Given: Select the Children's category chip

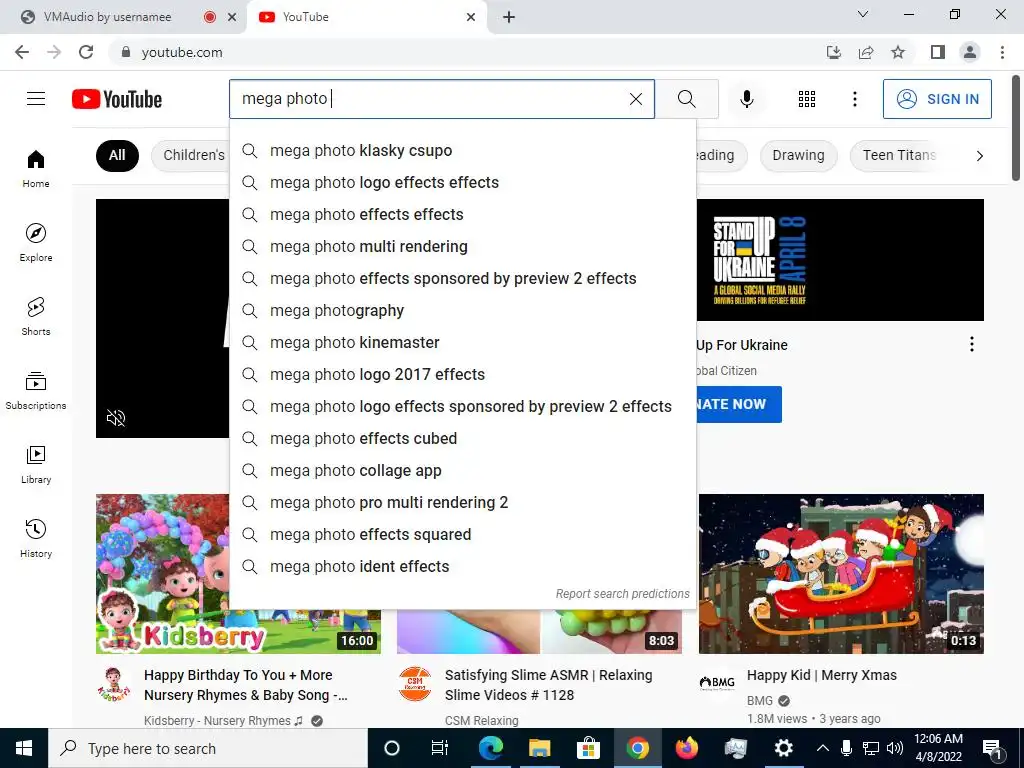Looking at the screenshot, I should point(193,155).
